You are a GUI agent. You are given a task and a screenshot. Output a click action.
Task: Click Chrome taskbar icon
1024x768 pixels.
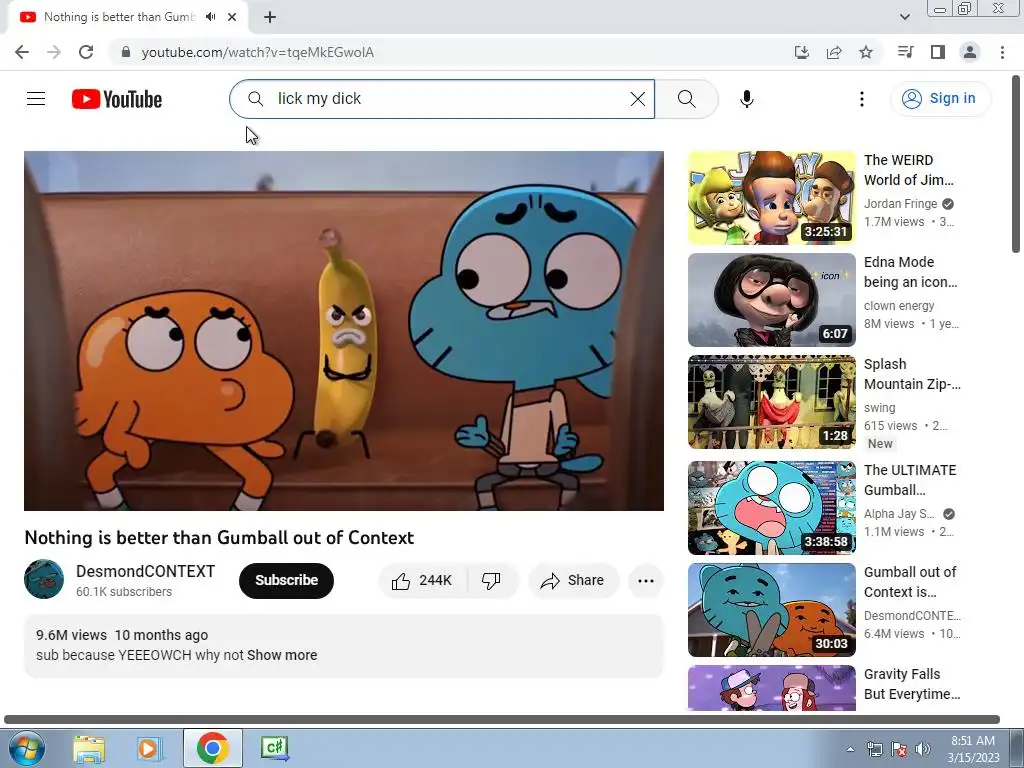pyautogui.click(x=212, y=748)
